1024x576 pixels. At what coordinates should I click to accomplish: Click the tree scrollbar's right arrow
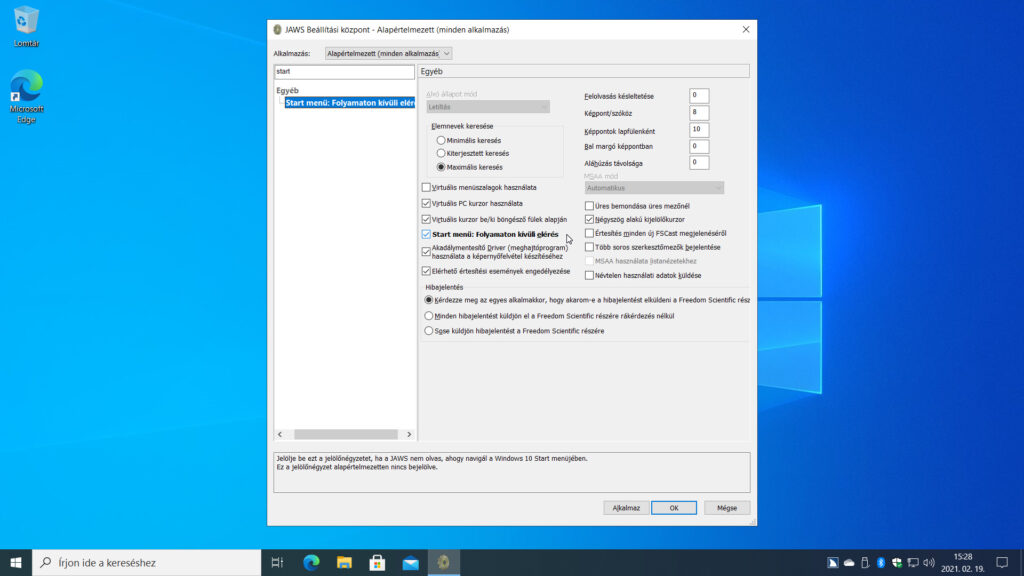(409, 434)
